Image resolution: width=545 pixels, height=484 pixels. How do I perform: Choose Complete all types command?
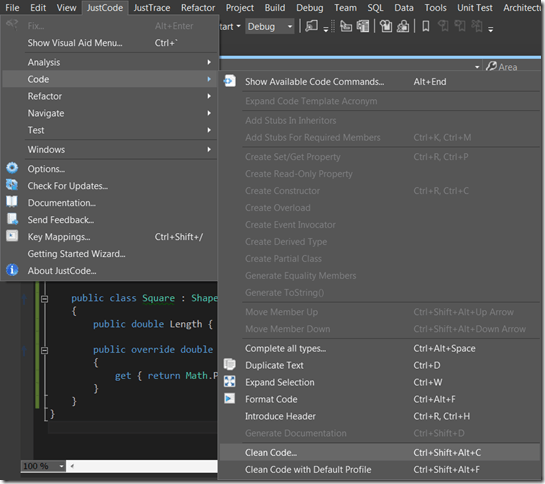(x=380, y=348)
